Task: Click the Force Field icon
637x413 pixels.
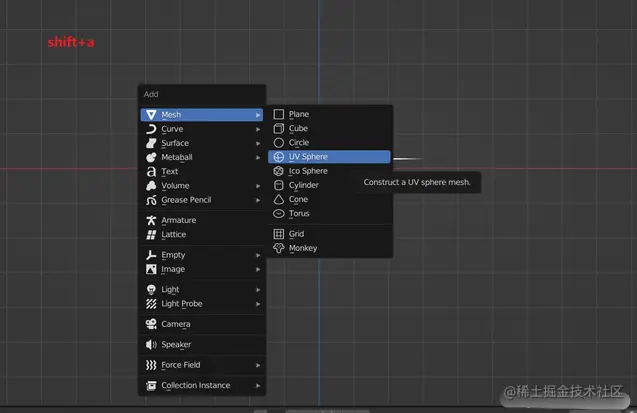Action: 151,365
